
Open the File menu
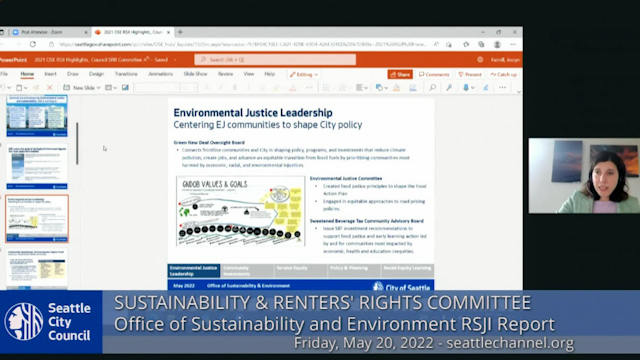[x=4, y=74]
